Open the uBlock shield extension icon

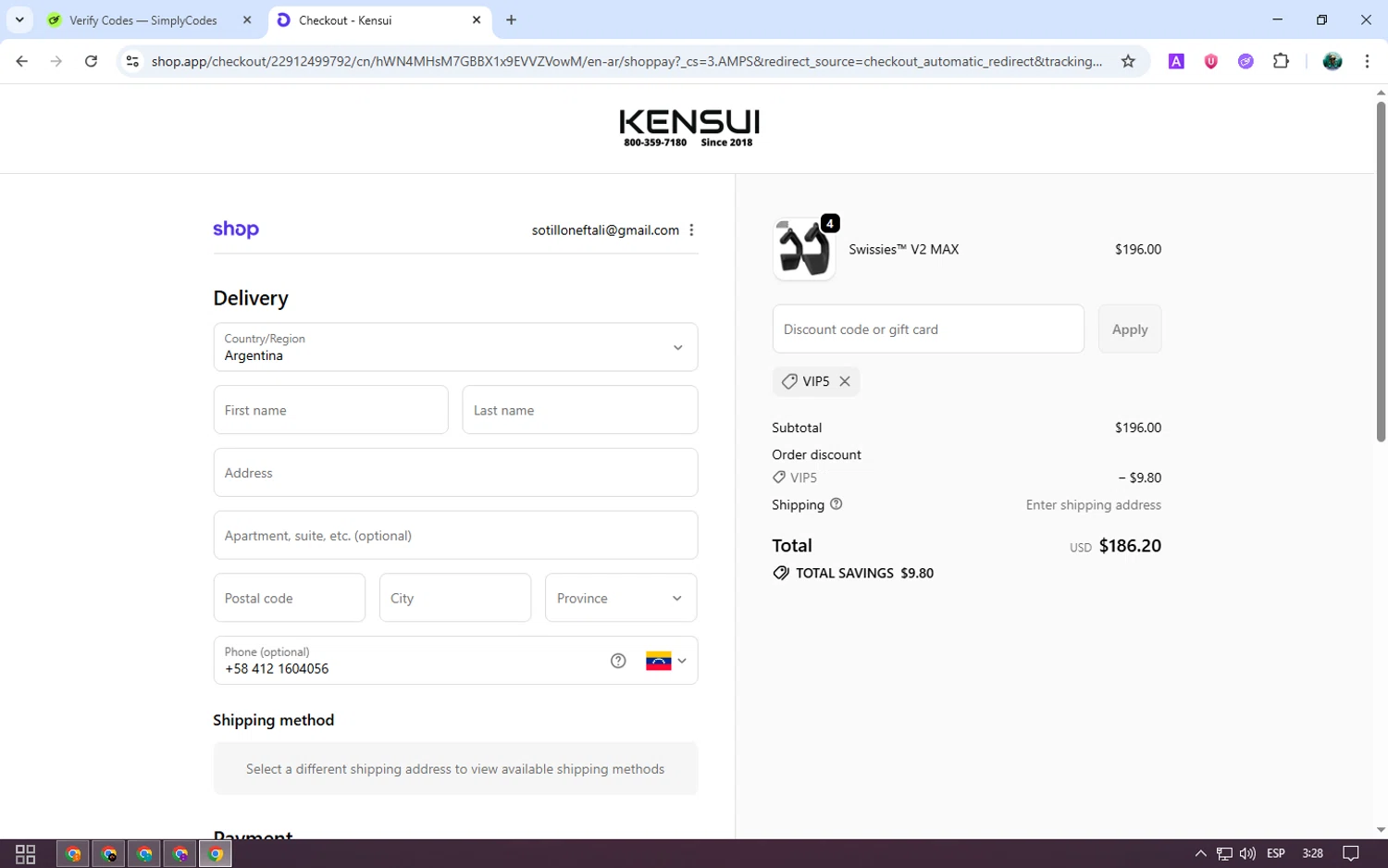coord(1210,61)
